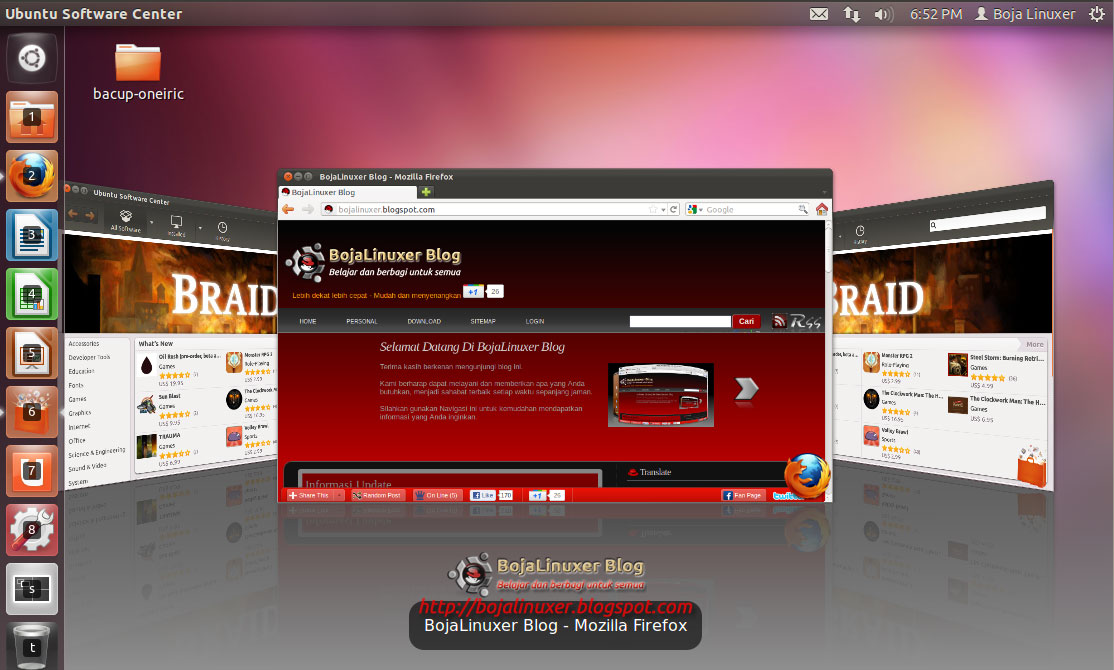The image size is (1114, 670).
Task: Open the URL history dropdown arrow
Action: coord(663,210)
